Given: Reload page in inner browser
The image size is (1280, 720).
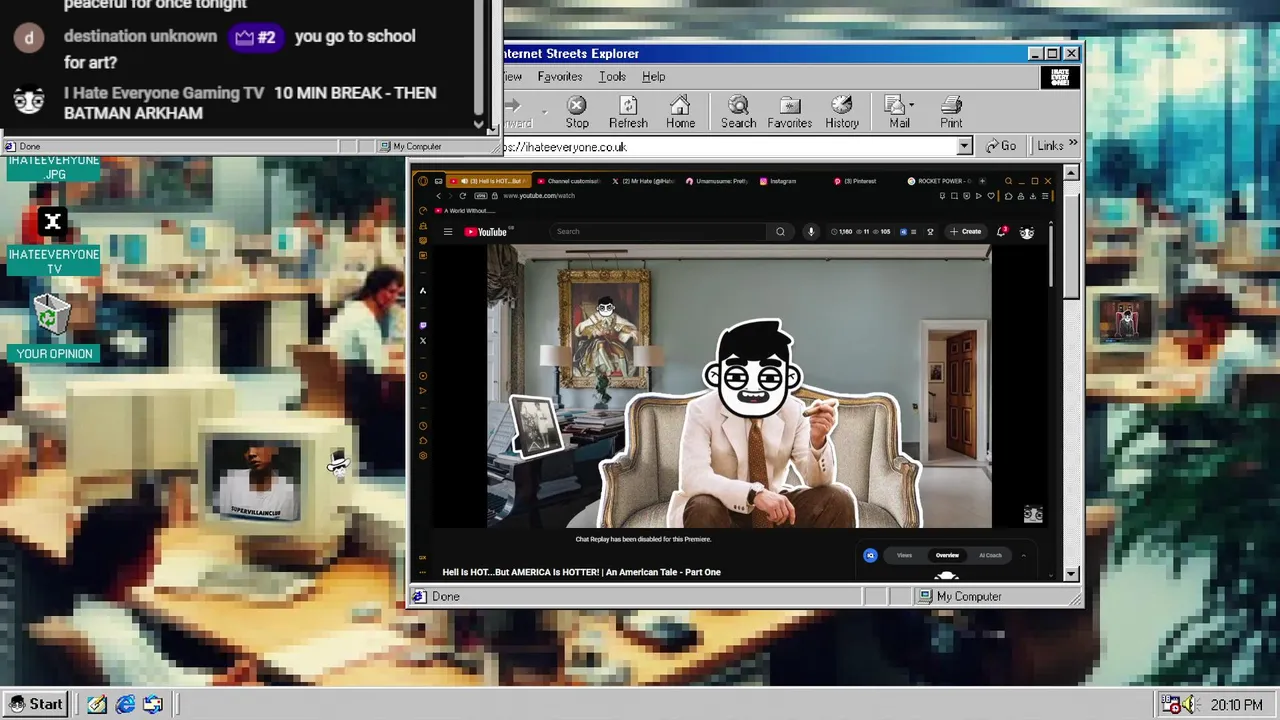Looking at the screenshot, I should pos(462,196).
